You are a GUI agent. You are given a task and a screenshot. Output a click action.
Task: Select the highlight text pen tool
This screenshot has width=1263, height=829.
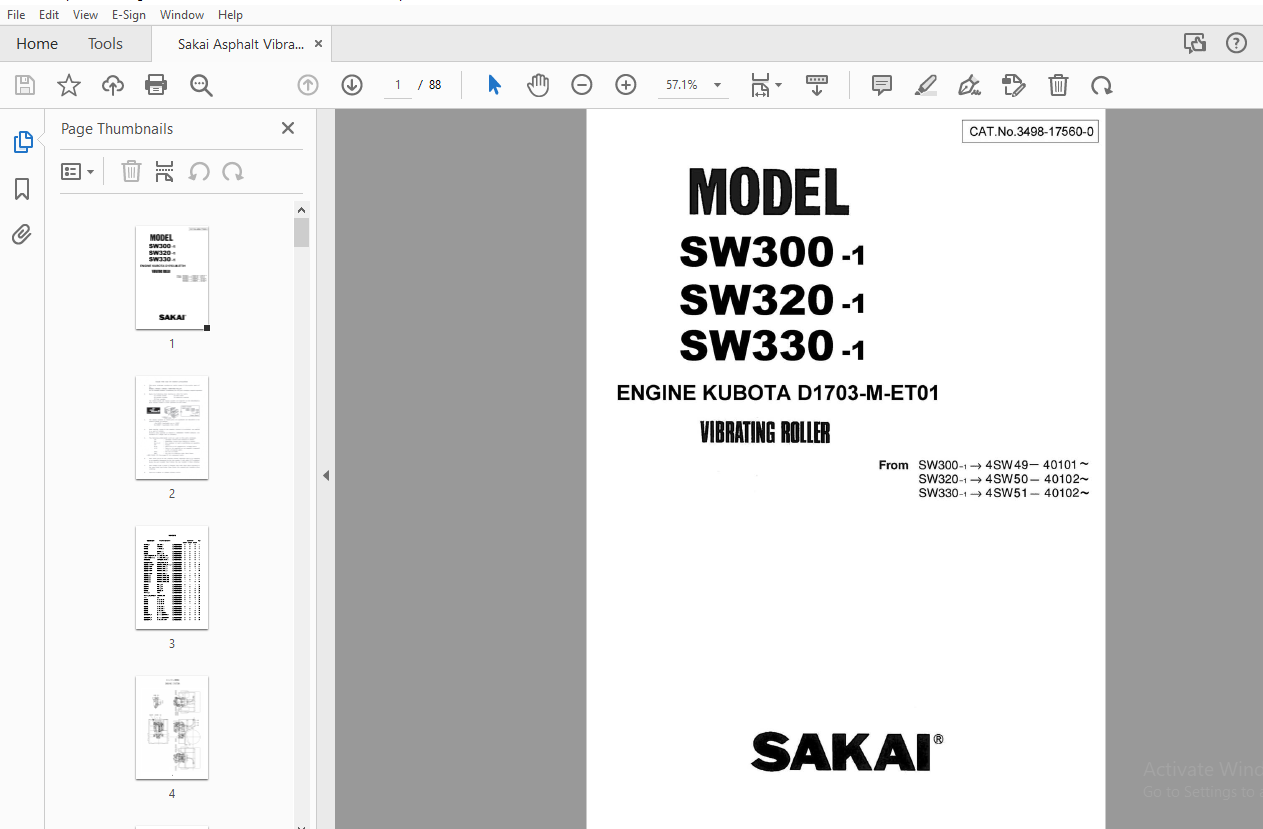pos(926,85)
